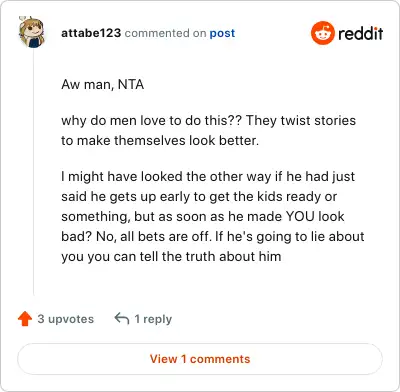Click the "commented on" header text
This screenshot has width=400, height=392.
tap(165, 33)
